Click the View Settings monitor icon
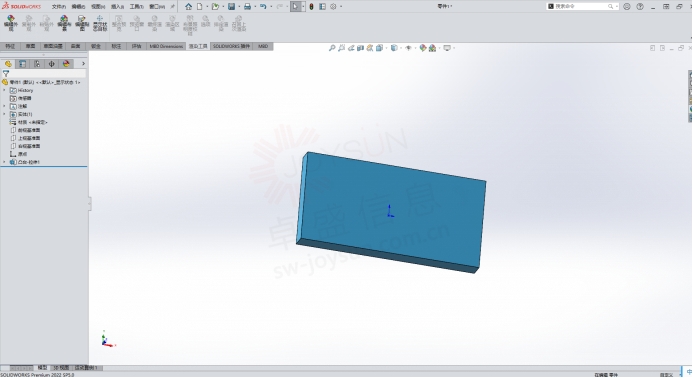The width and height of the screenshot is (693, 378). click(447, 48)
